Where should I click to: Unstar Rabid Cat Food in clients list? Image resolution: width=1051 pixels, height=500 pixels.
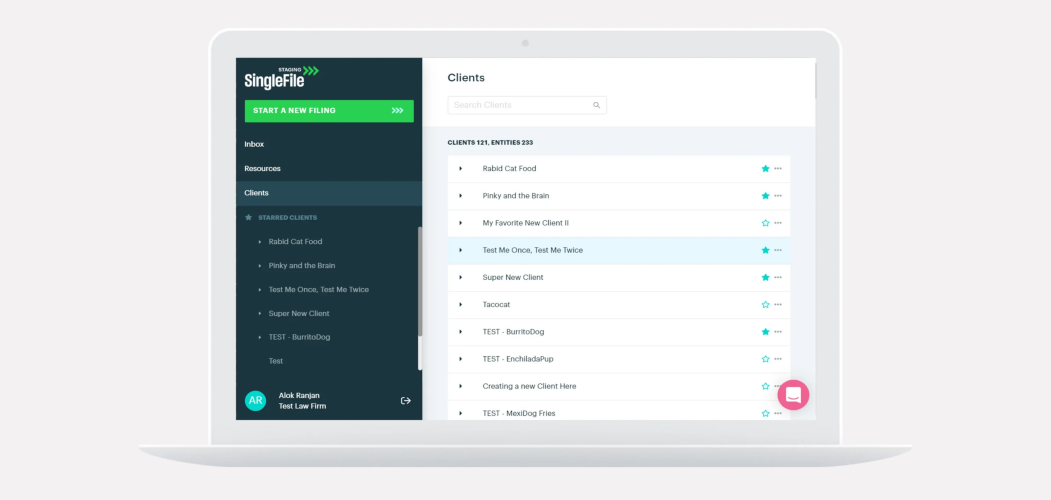coord(765,168)
